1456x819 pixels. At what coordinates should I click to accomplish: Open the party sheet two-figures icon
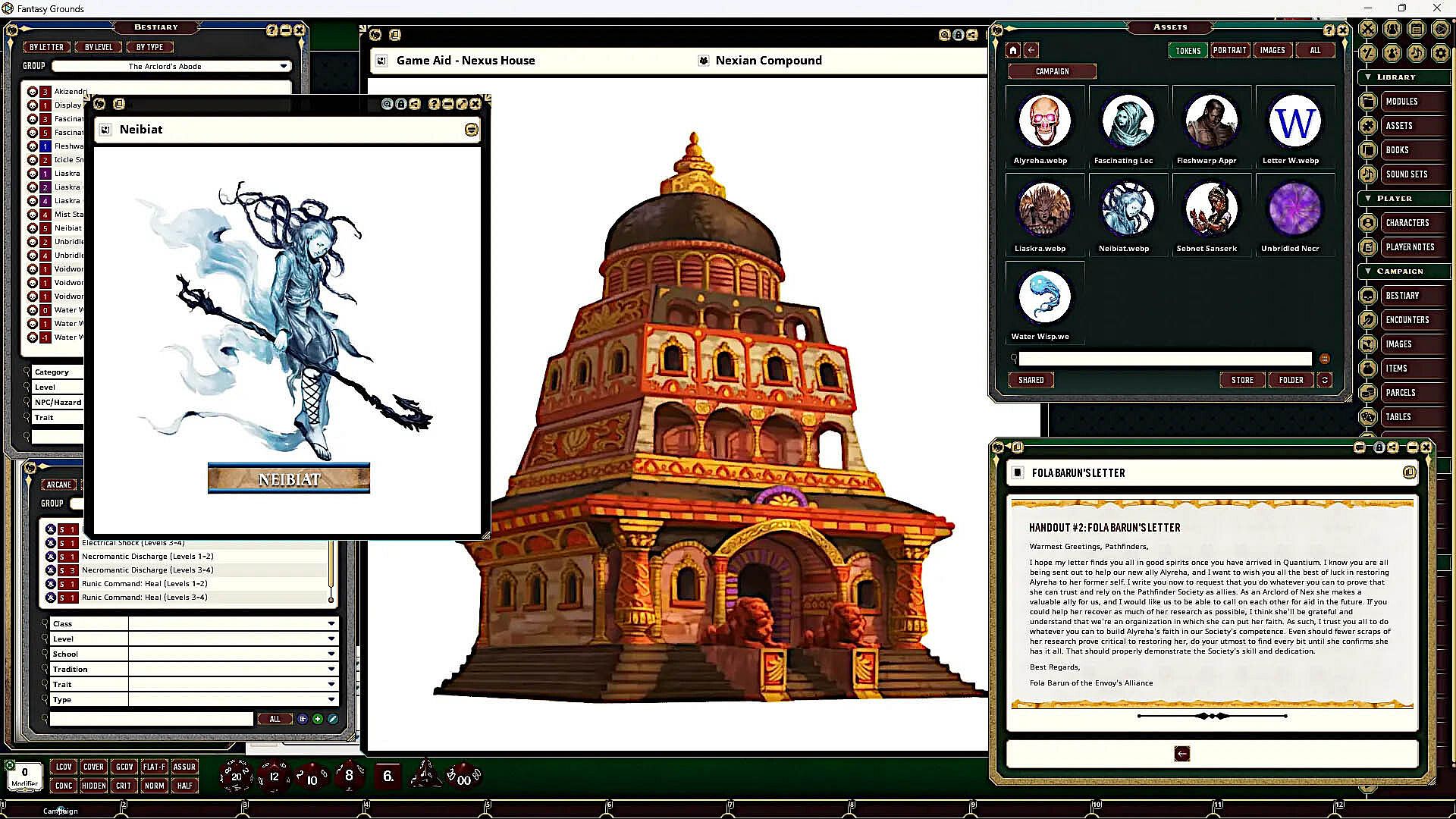pyautogui.click(x=1392, y=29)
